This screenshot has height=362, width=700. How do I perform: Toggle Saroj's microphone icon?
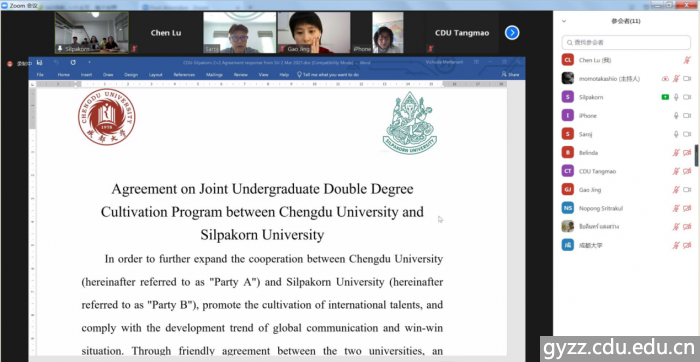pyautogui.click(x=676, y=134)
